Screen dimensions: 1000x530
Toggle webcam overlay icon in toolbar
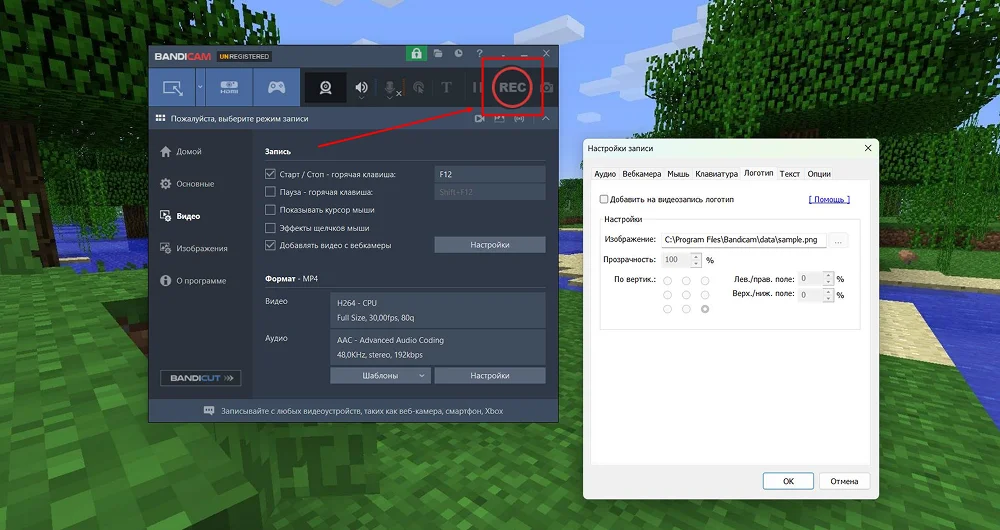tap(326, 87)
